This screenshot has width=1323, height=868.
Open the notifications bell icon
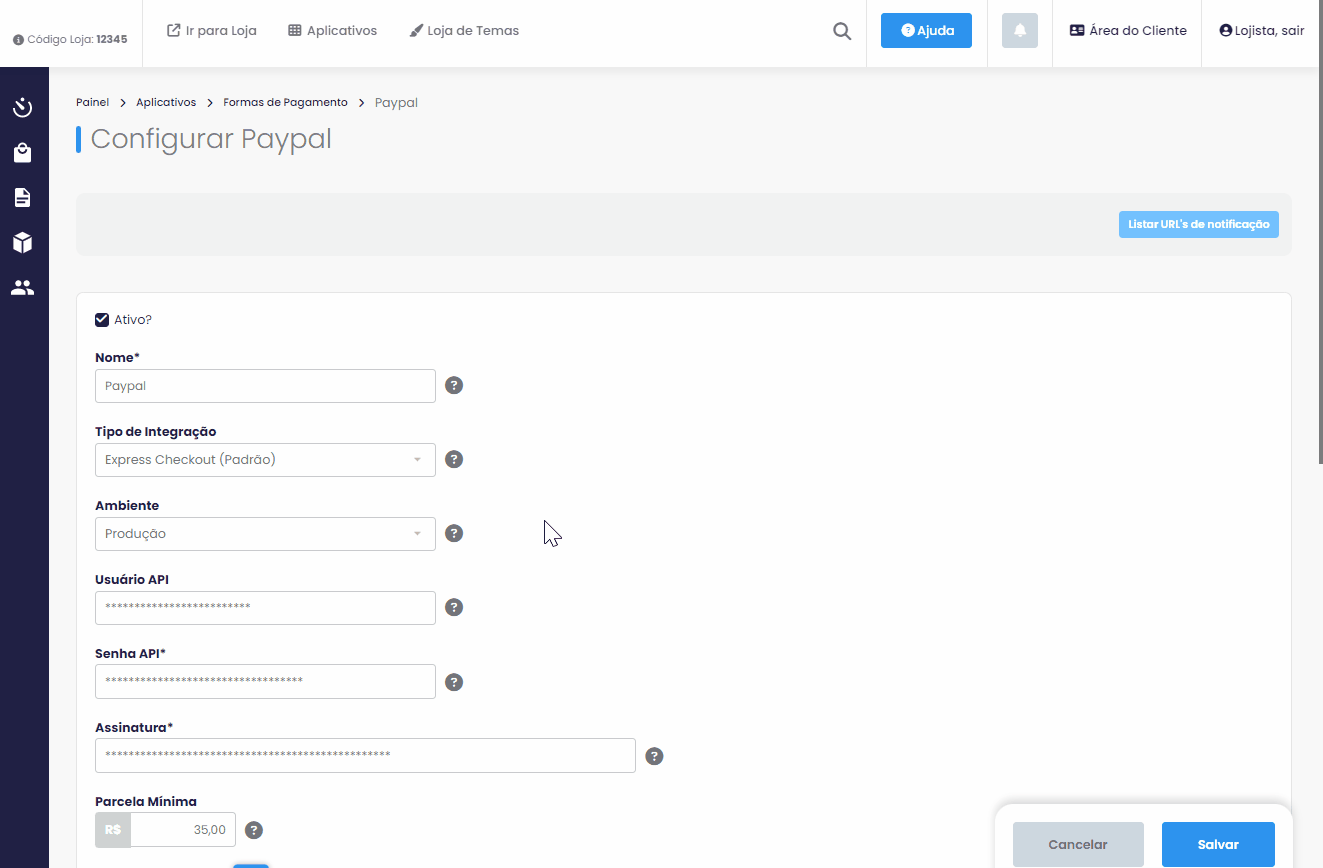coord(1020,31)
